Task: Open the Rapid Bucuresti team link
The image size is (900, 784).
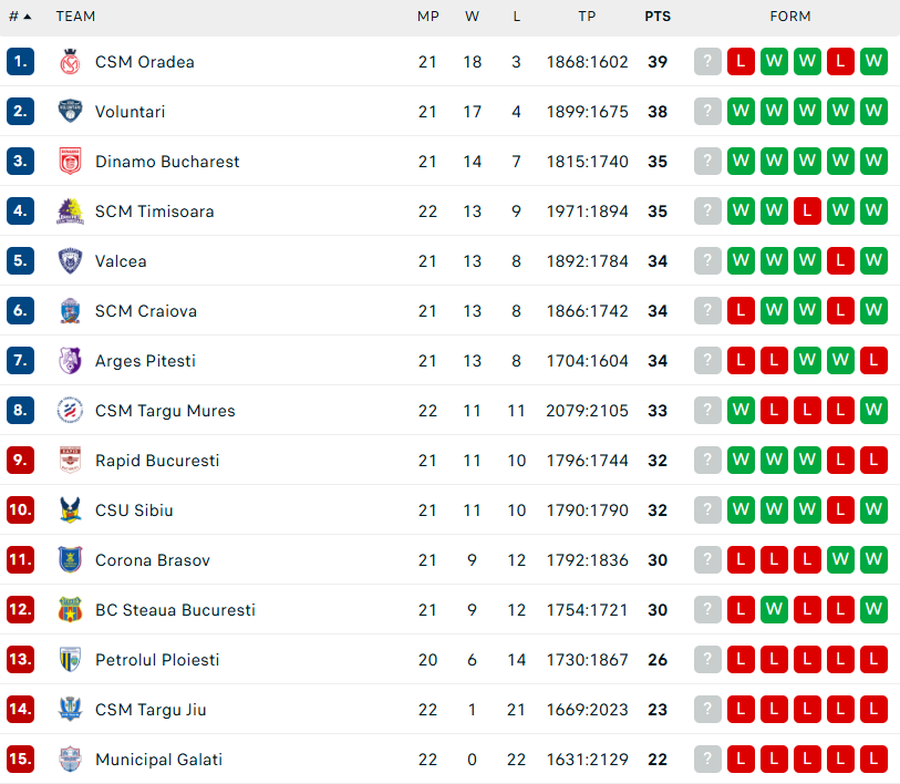Action: 157,461
